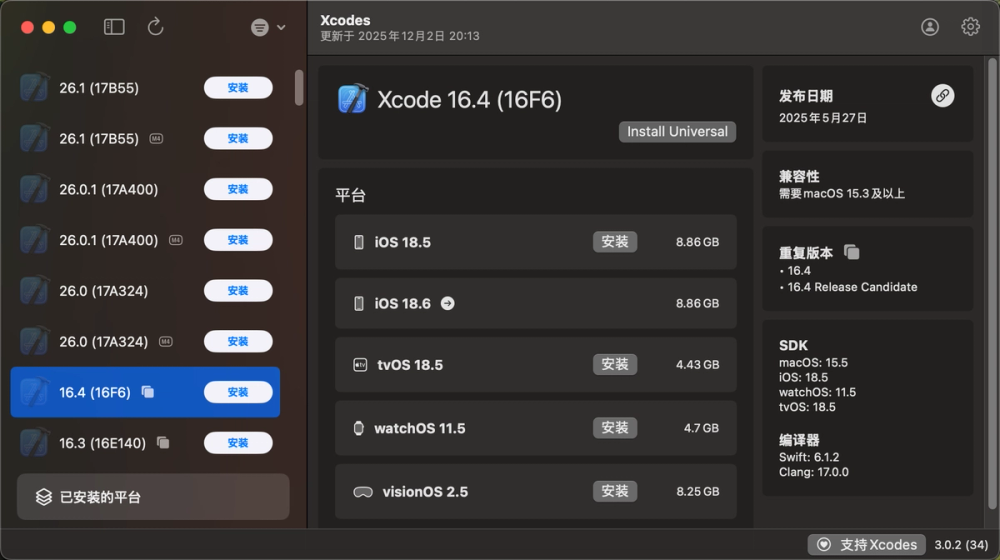Click the Xcode icon of first 26.1 row
This screenshot has width=1000, height=560.
(34, 87)
